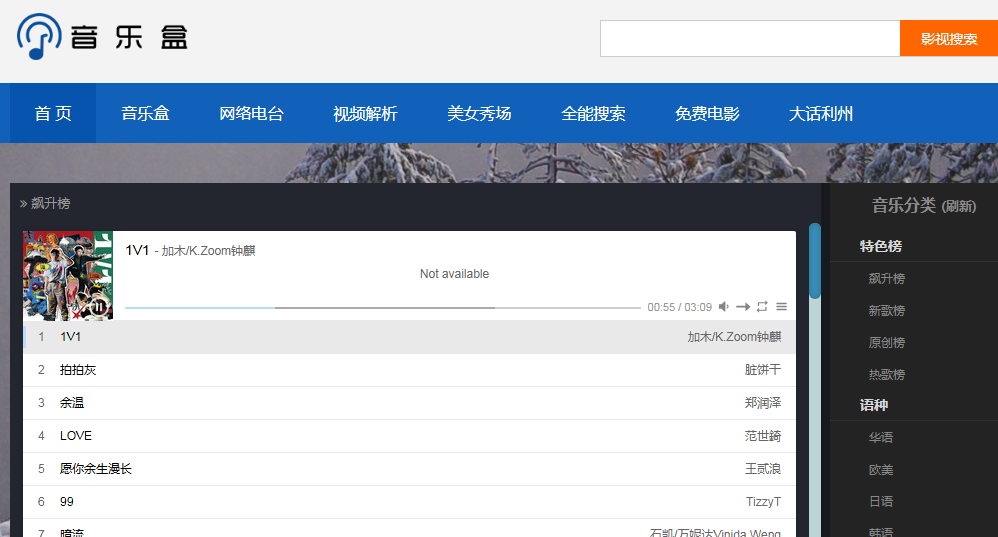Play song 3 余温
Image resolution: width=998 pixels, height=537 pixels.
tap(409, 403)
